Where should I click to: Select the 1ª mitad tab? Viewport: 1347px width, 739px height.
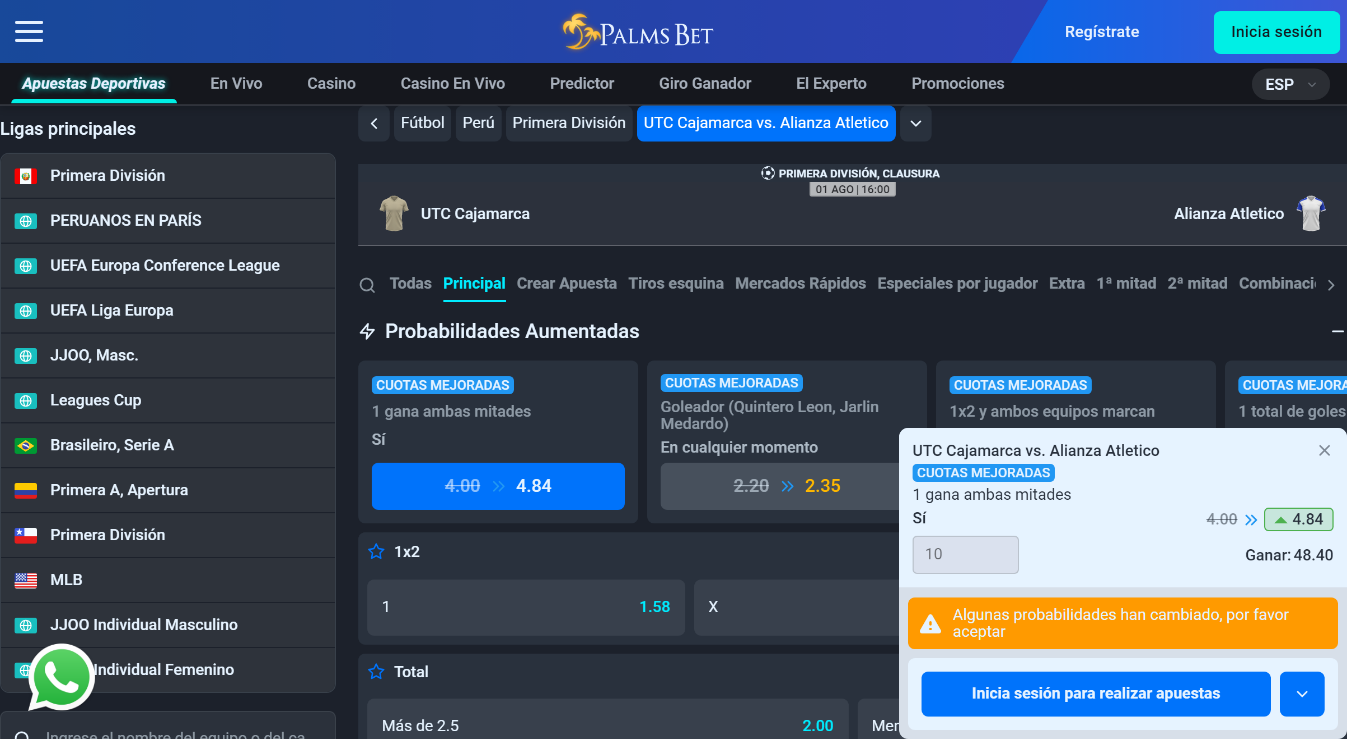pyautogui.click(x=1126, y=284)
